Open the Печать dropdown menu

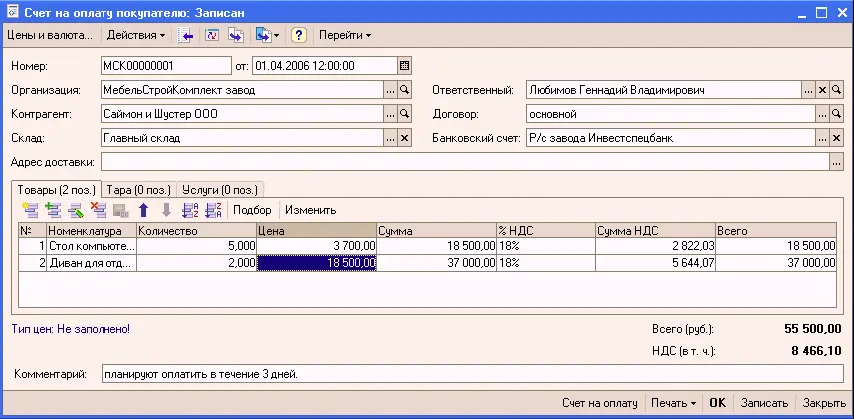click(674, 403)
